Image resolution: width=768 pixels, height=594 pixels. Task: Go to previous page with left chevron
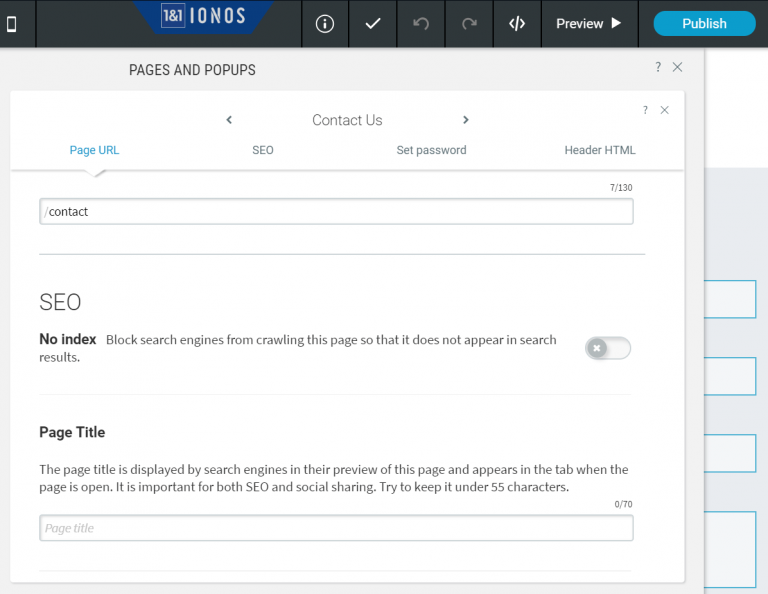pyautogui.click(x=229, y=120)
